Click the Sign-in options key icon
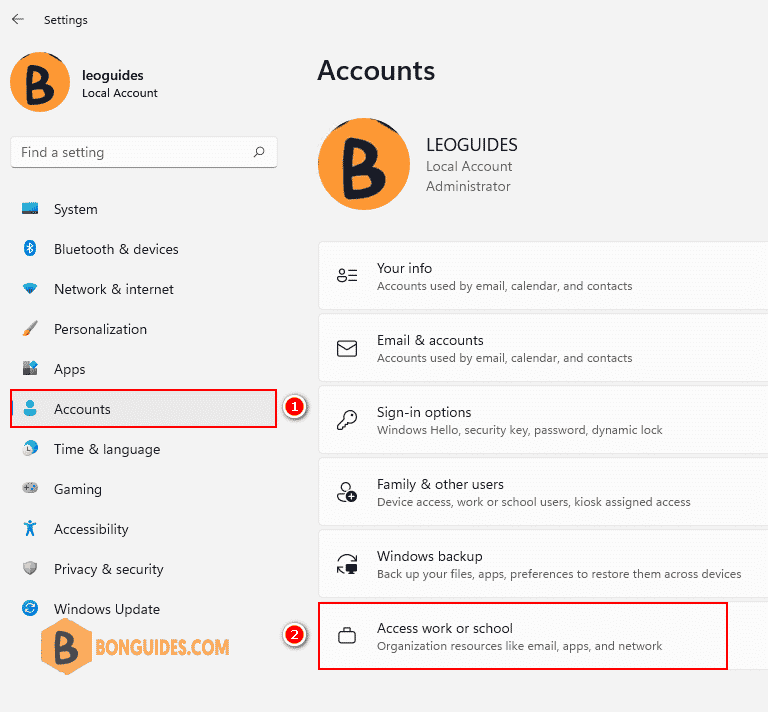768x712 pixels. (347, 420)
